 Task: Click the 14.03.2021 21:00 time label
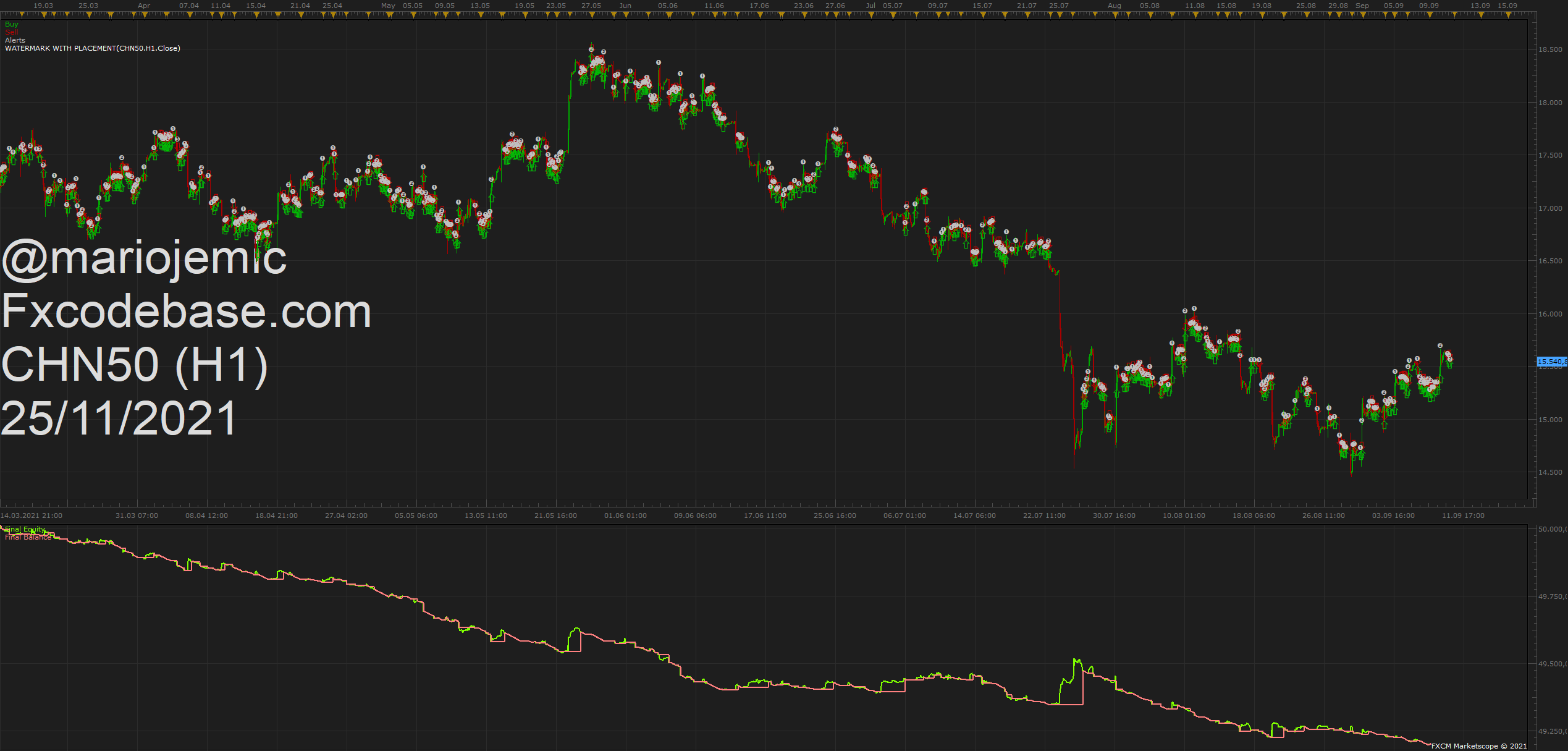(32, 516)
